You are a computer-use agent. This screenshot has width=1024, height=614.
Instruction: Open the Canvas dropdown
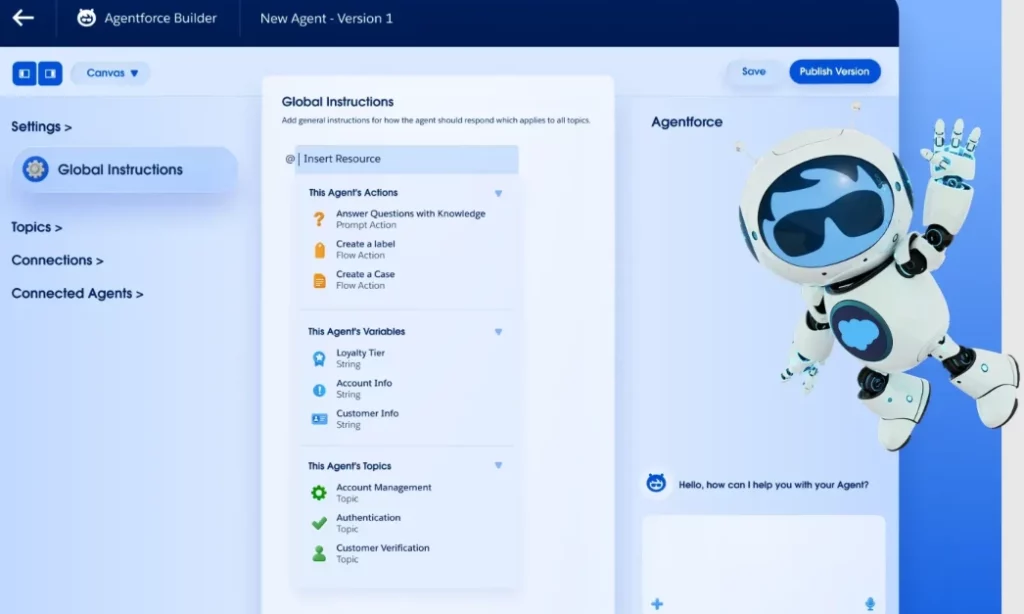[110, 73]
